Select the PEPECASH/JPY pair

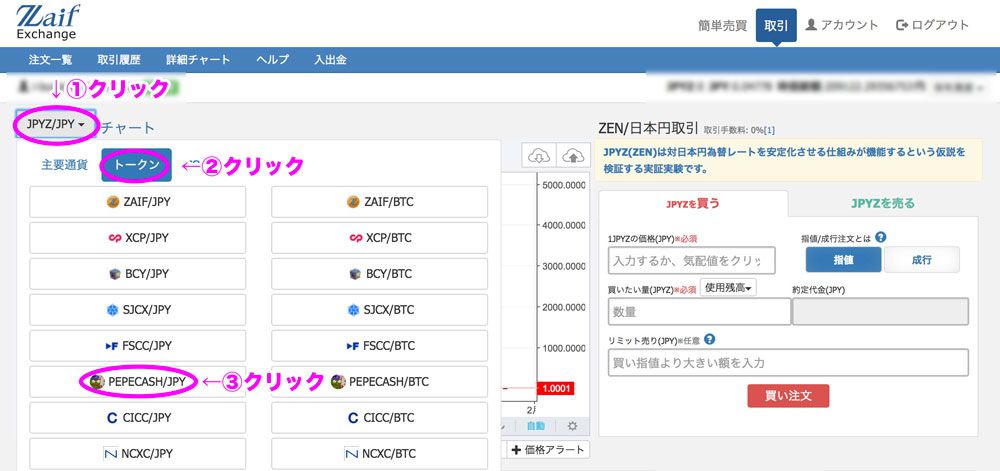(138, 382)
